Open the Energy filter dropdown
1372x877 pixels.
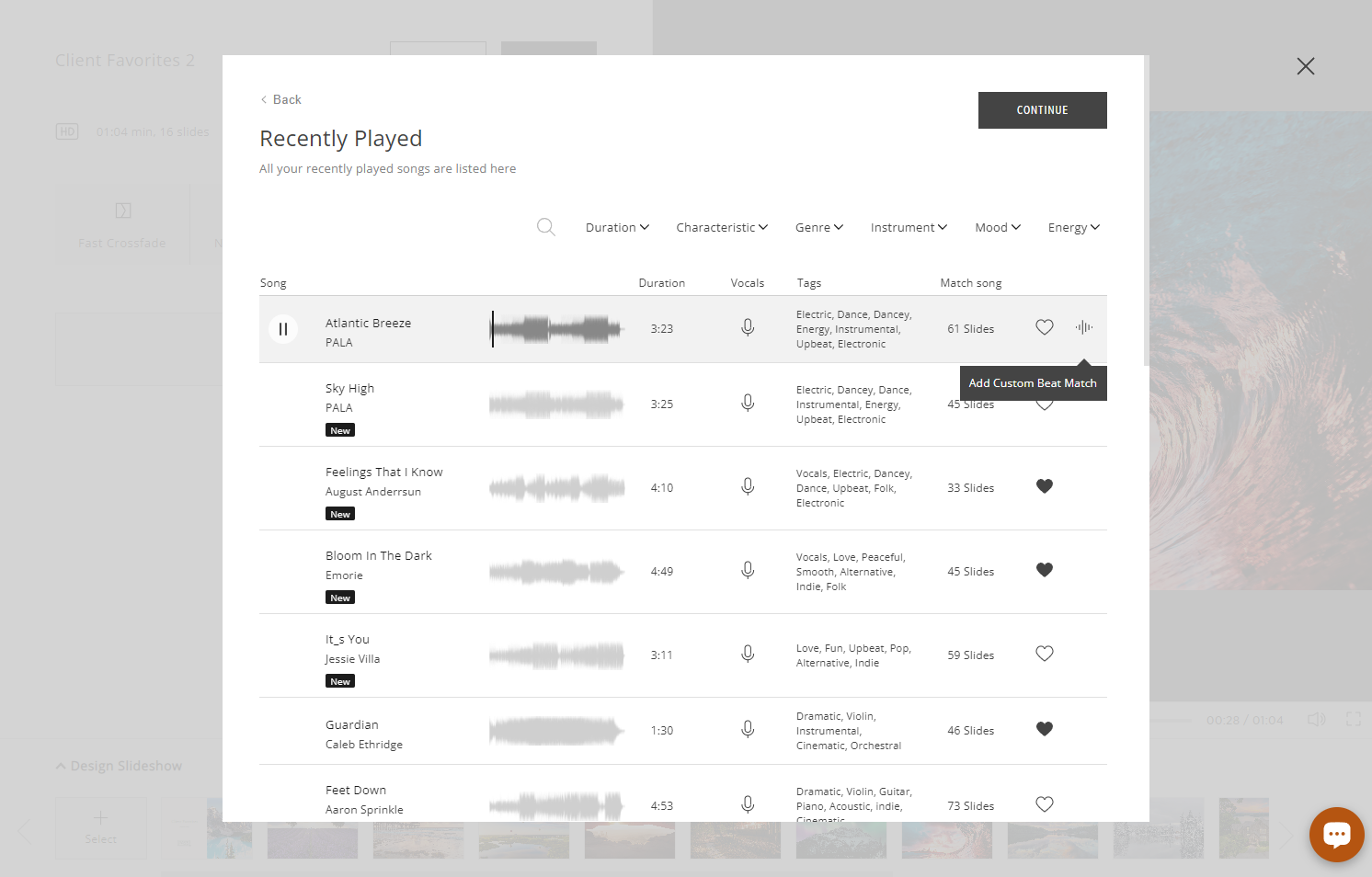tap(1074, 227)
